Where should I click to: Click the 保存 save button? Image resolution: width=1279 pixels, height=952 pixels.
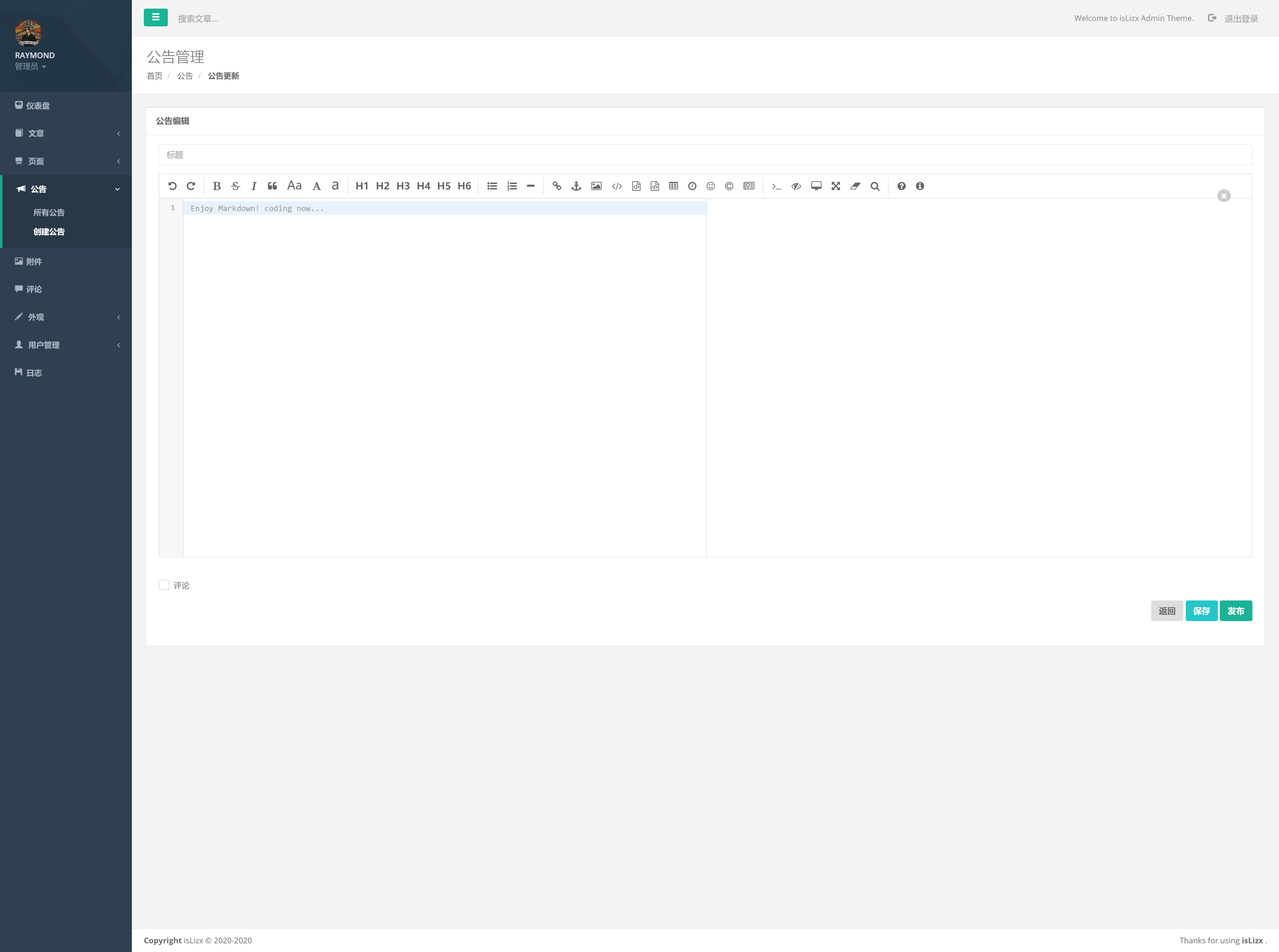[1201, 611]
